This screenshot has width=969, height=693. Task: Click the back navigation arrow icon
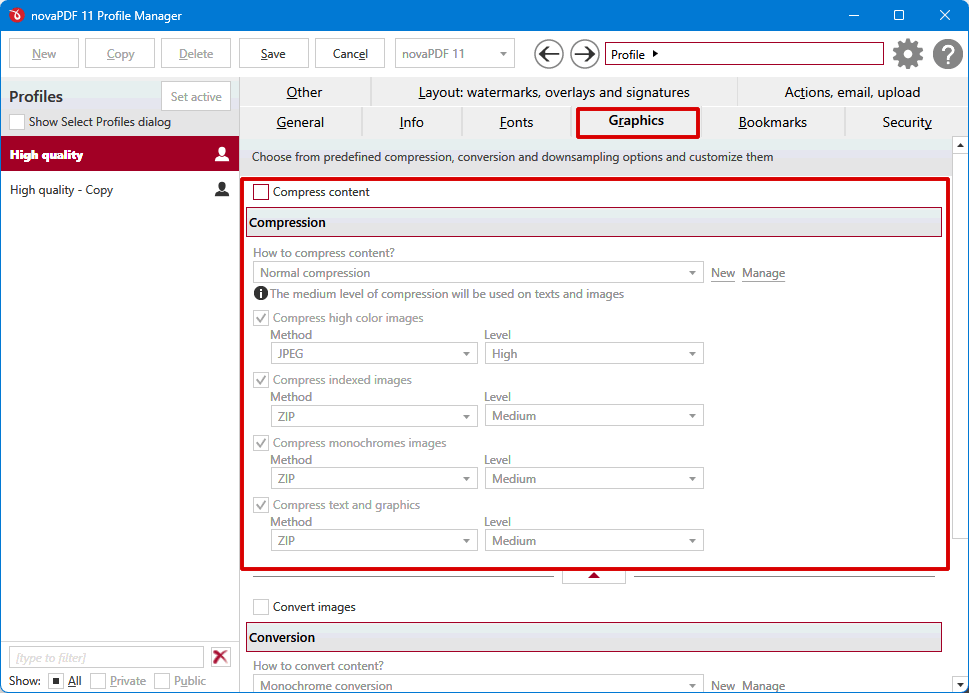click(549, 54)
